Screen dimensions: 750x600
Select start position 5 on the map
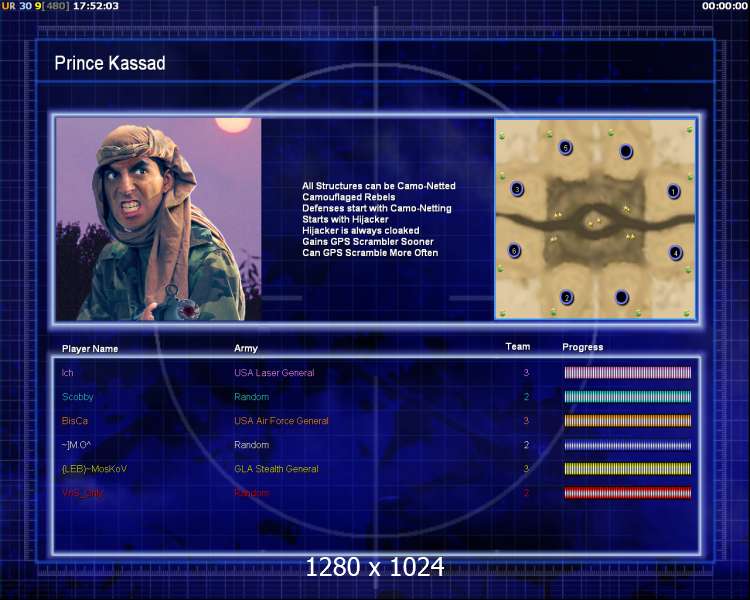coord(565,147)
